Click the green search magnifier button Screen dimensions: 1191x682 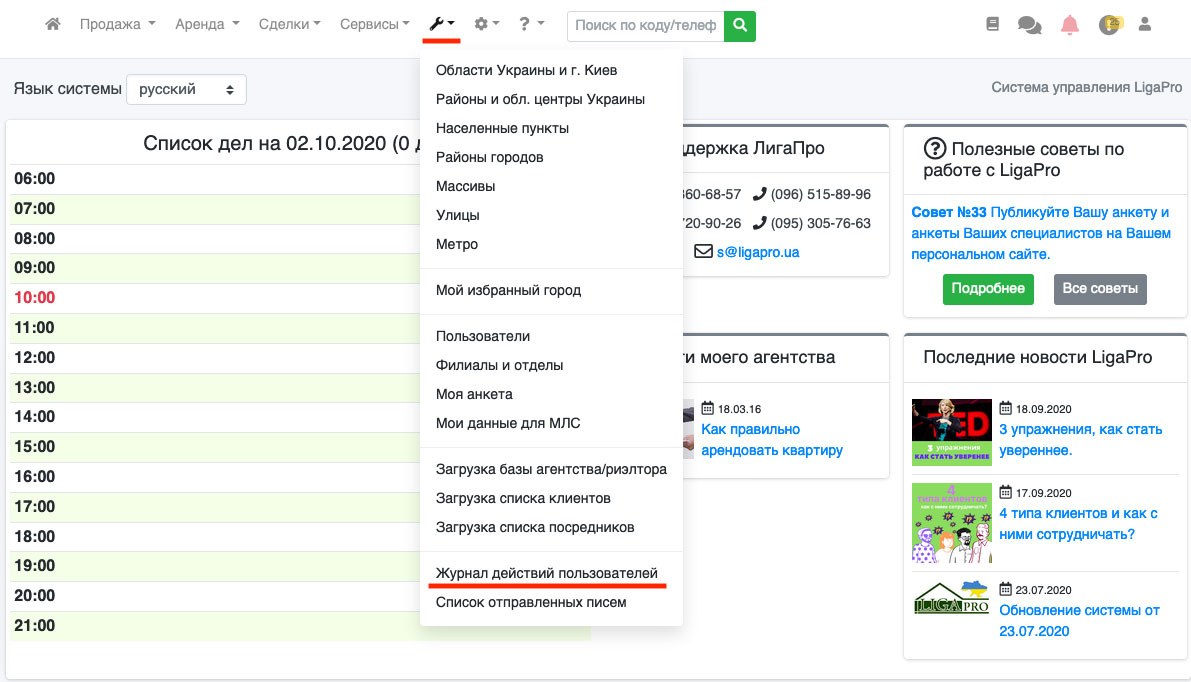tap(740, 25)
